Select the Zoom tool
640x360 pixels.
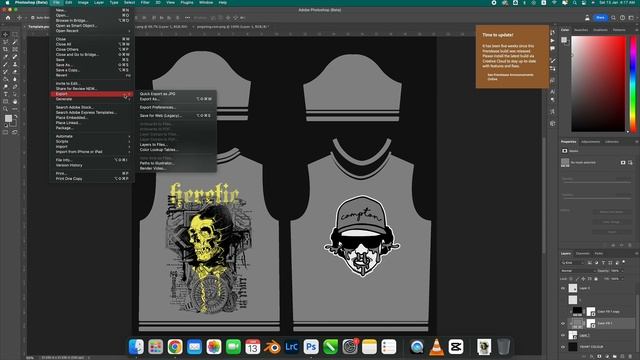[x=5, y=109]
